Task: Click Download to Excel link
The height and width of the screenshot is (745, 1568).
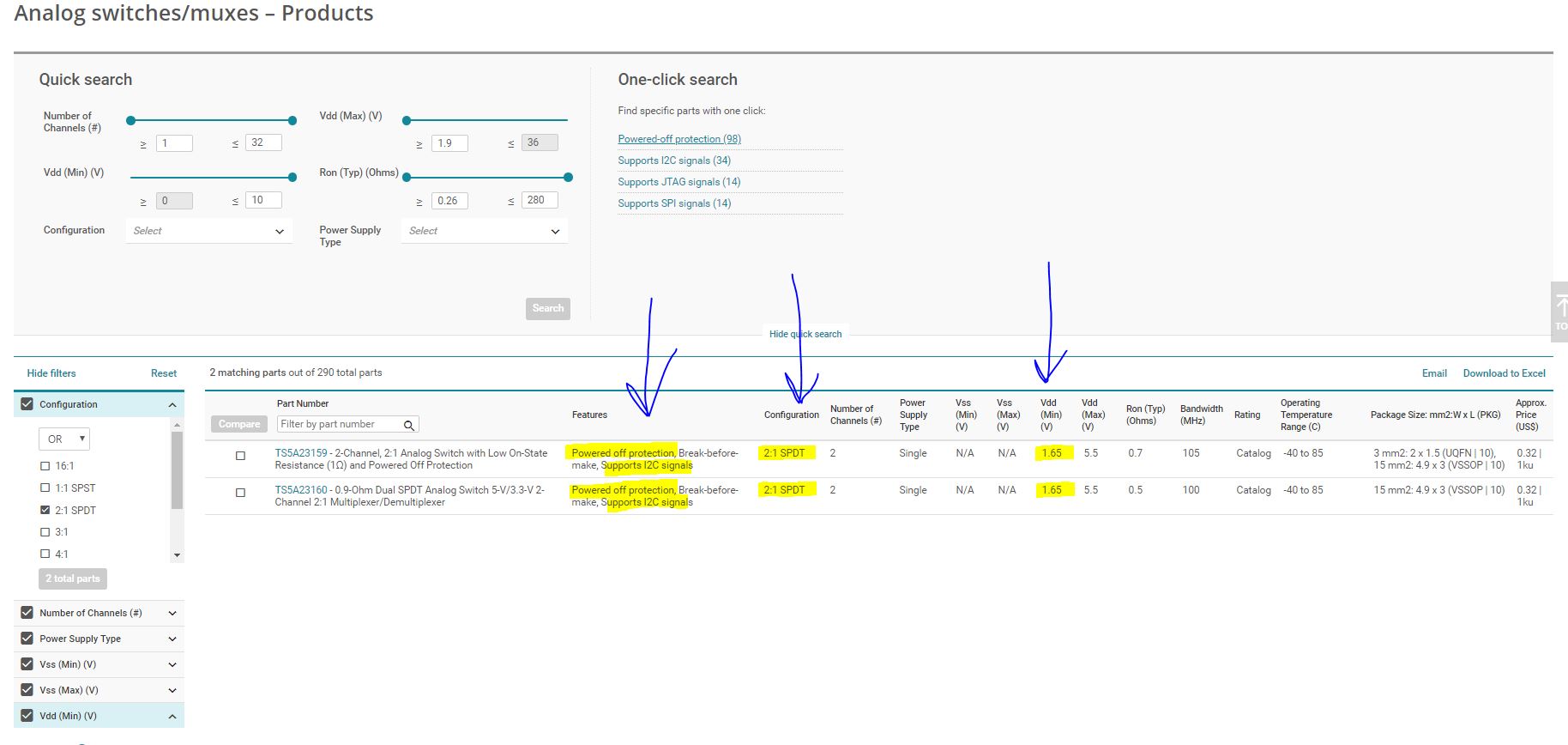Action: click(1505, 373)
